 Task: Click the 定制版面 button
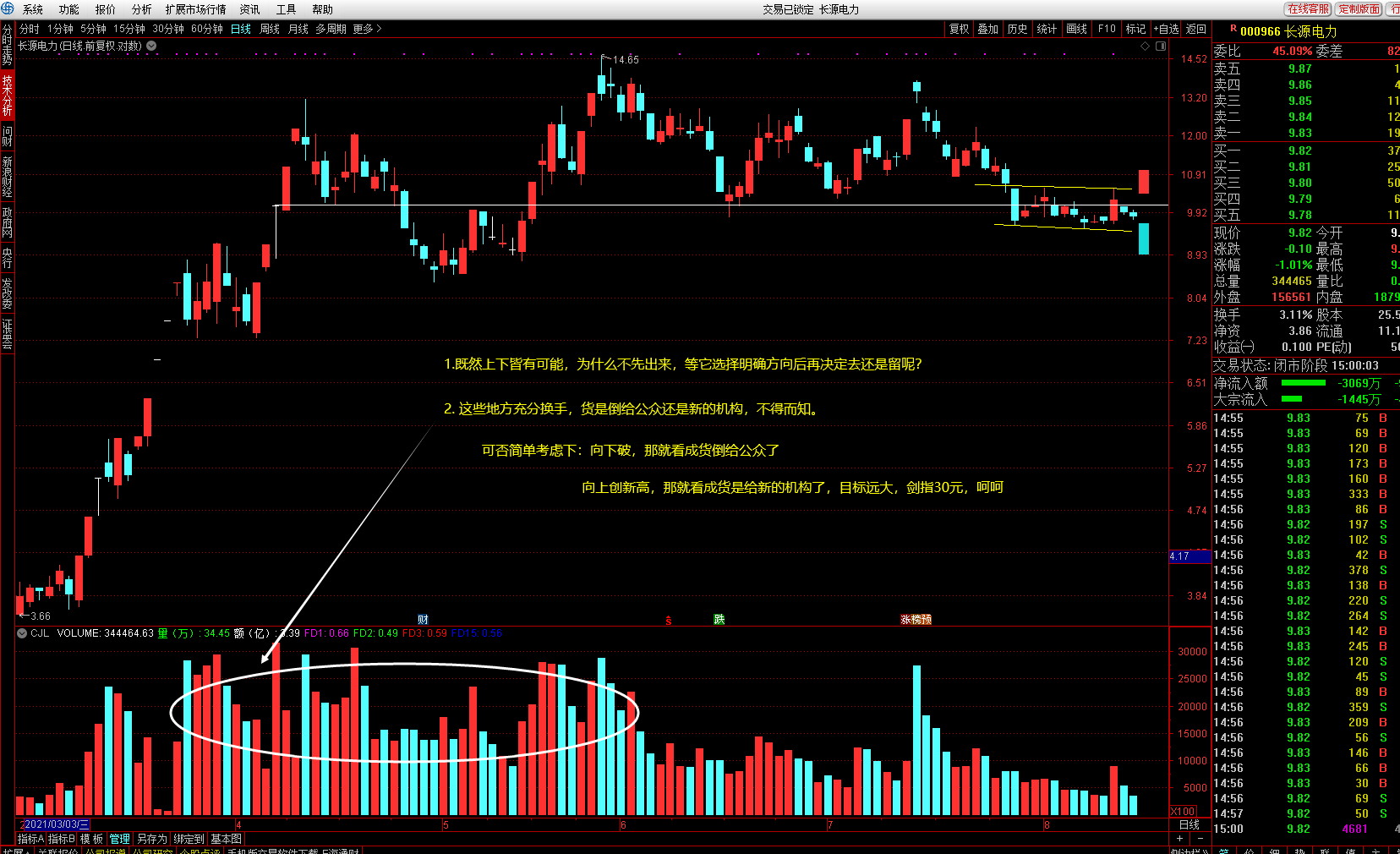(x=1359, y=8)
